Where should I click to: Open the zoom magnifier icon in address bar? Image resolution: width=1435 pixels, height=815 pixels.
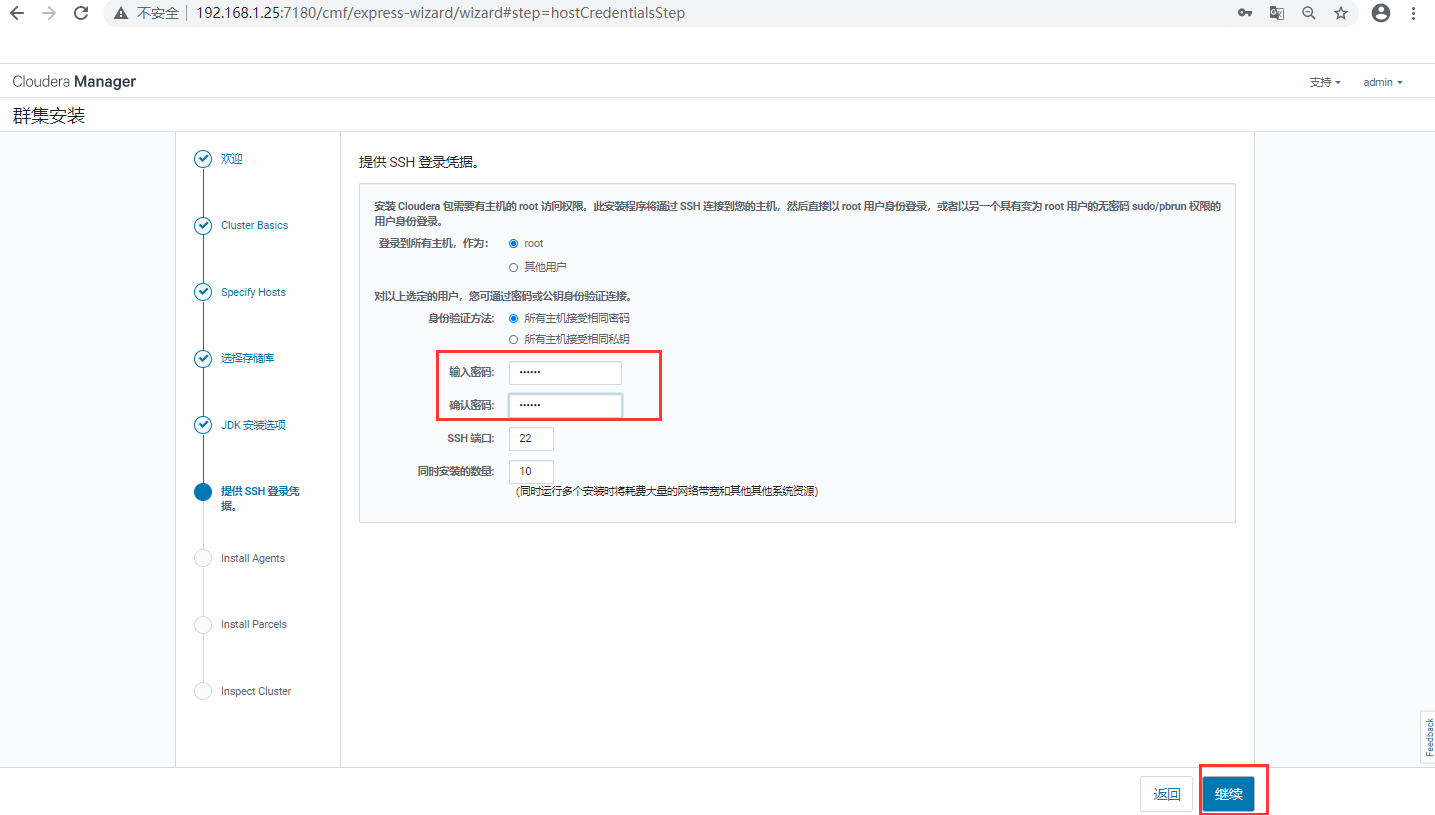pos(1309,13)
